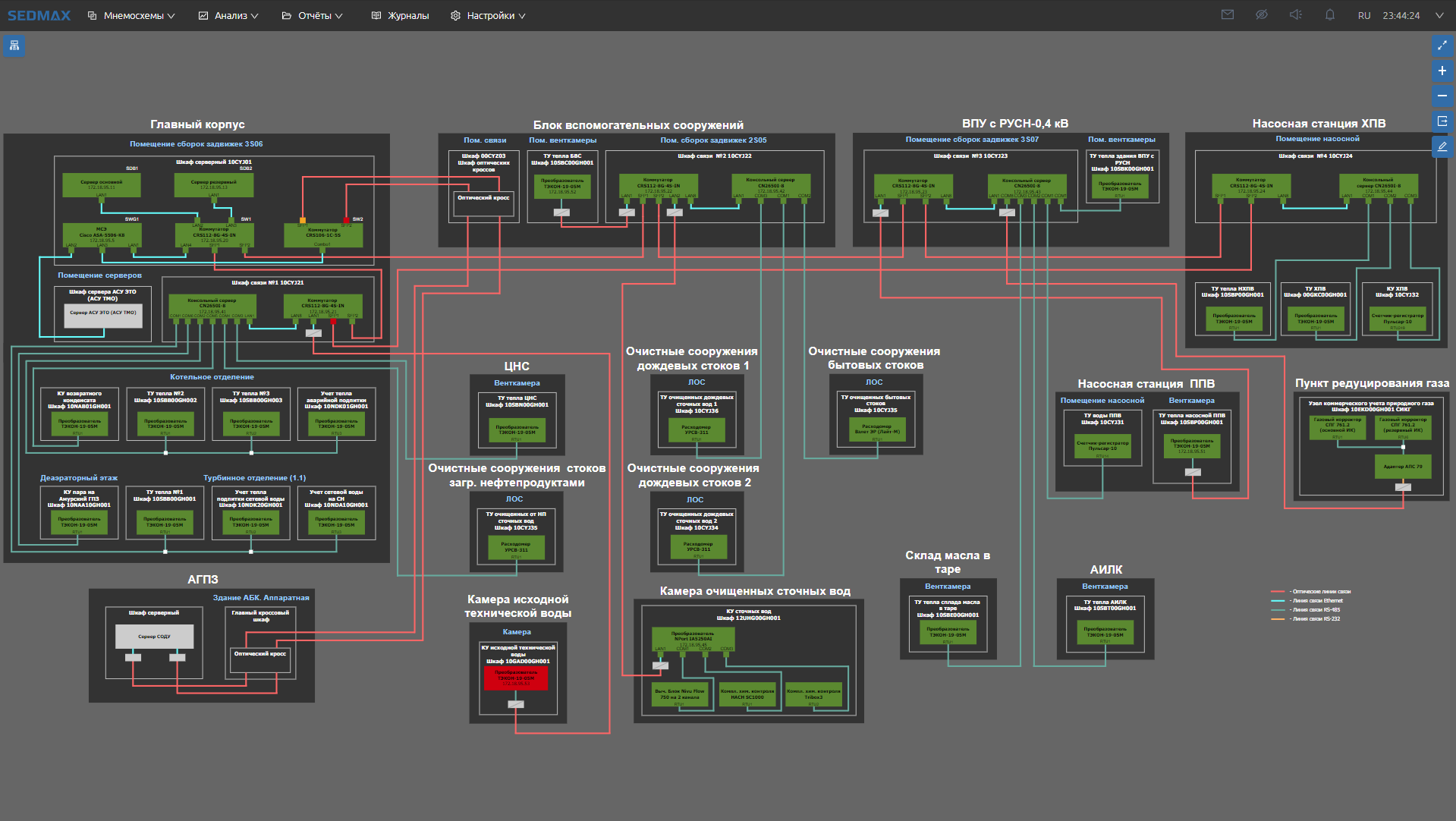1456x821 pixels.
Task: Click the export schema icon button
Action: 1442,121
